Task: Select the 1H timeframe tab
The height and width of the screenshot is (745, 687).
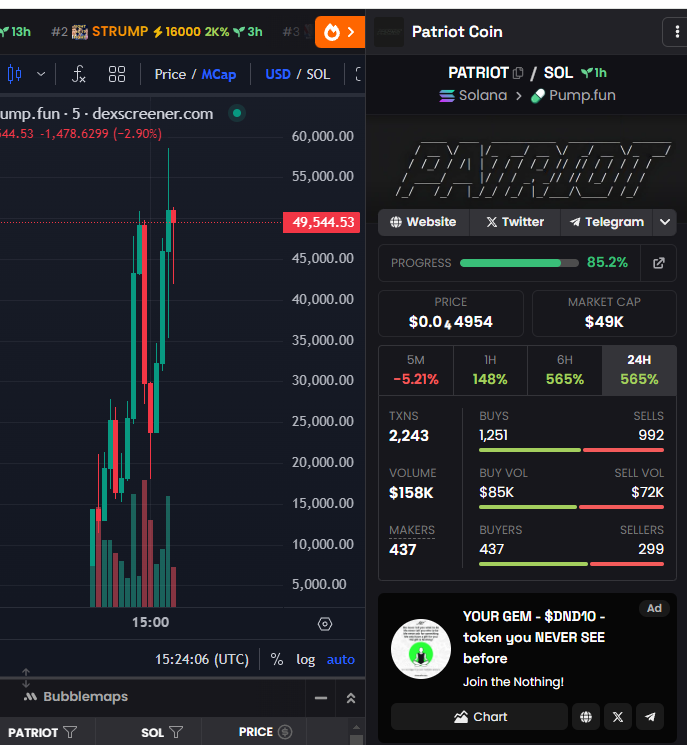Action: pos(490,371)
